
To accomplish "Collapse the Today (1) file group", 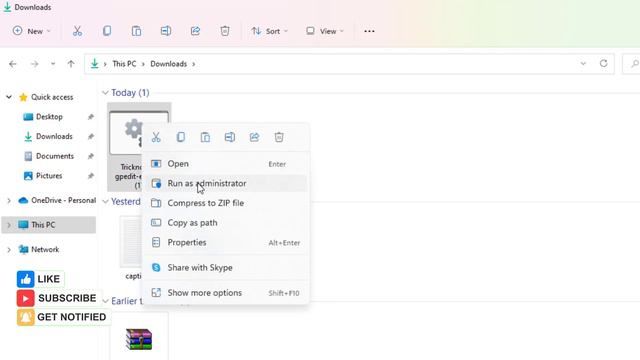I will [105, 93].
